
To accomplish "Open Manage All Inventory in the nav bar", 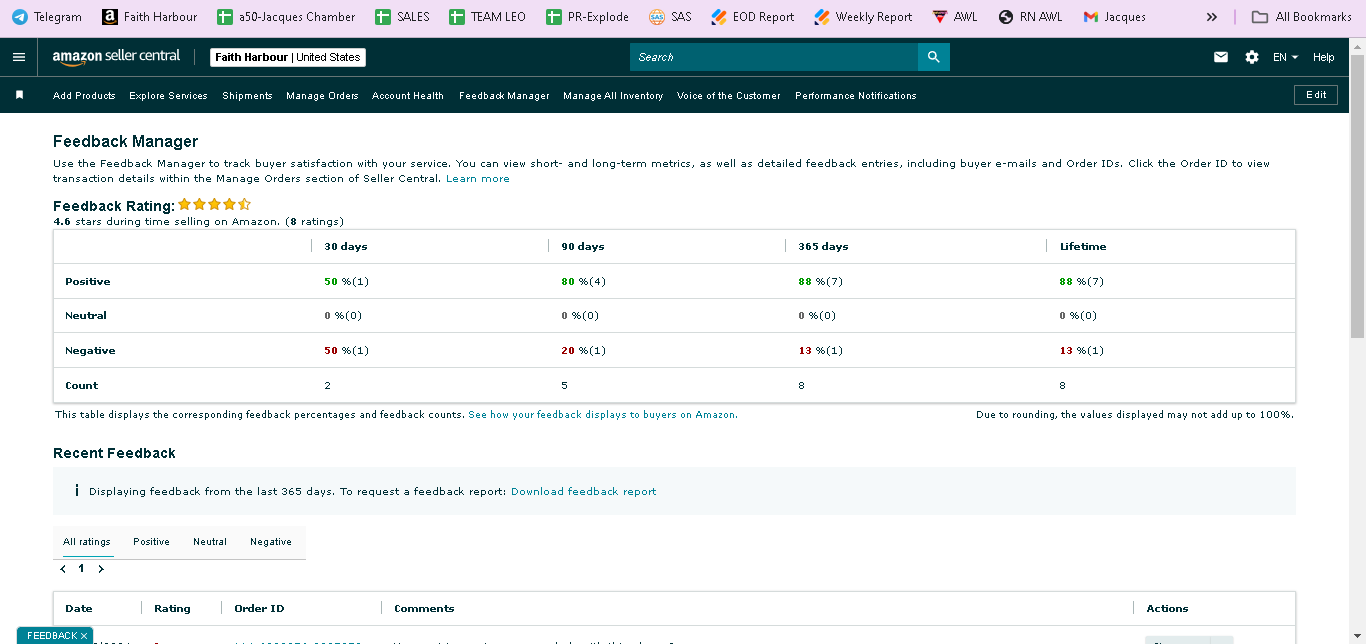I will tap(613, 96).
